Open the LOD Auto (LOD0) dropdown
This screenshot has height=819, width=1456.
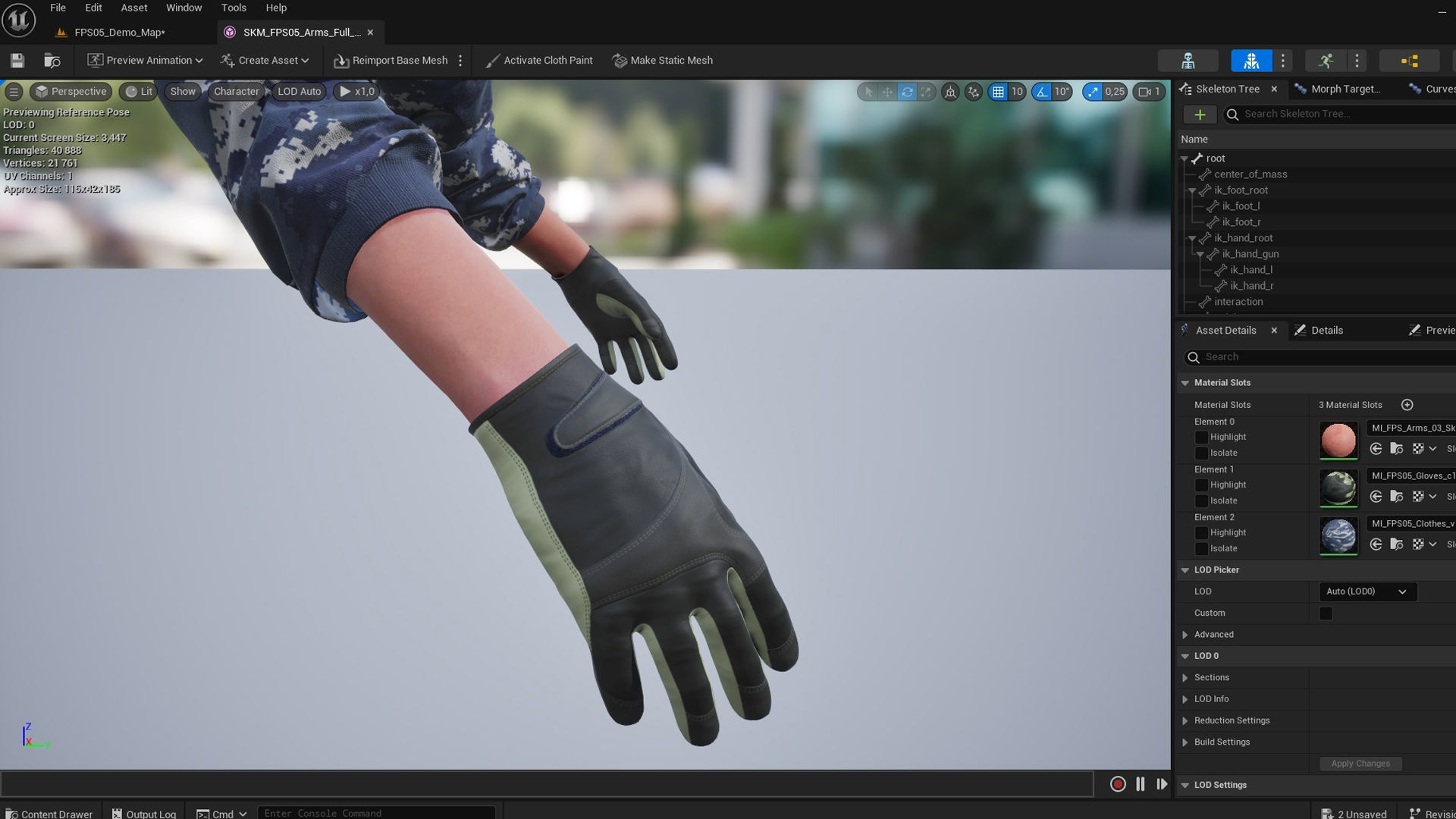coord(1367,591)
